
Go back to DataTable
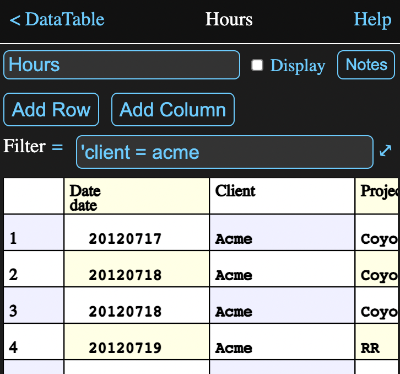pyautogui.click(x=57, y=19)
